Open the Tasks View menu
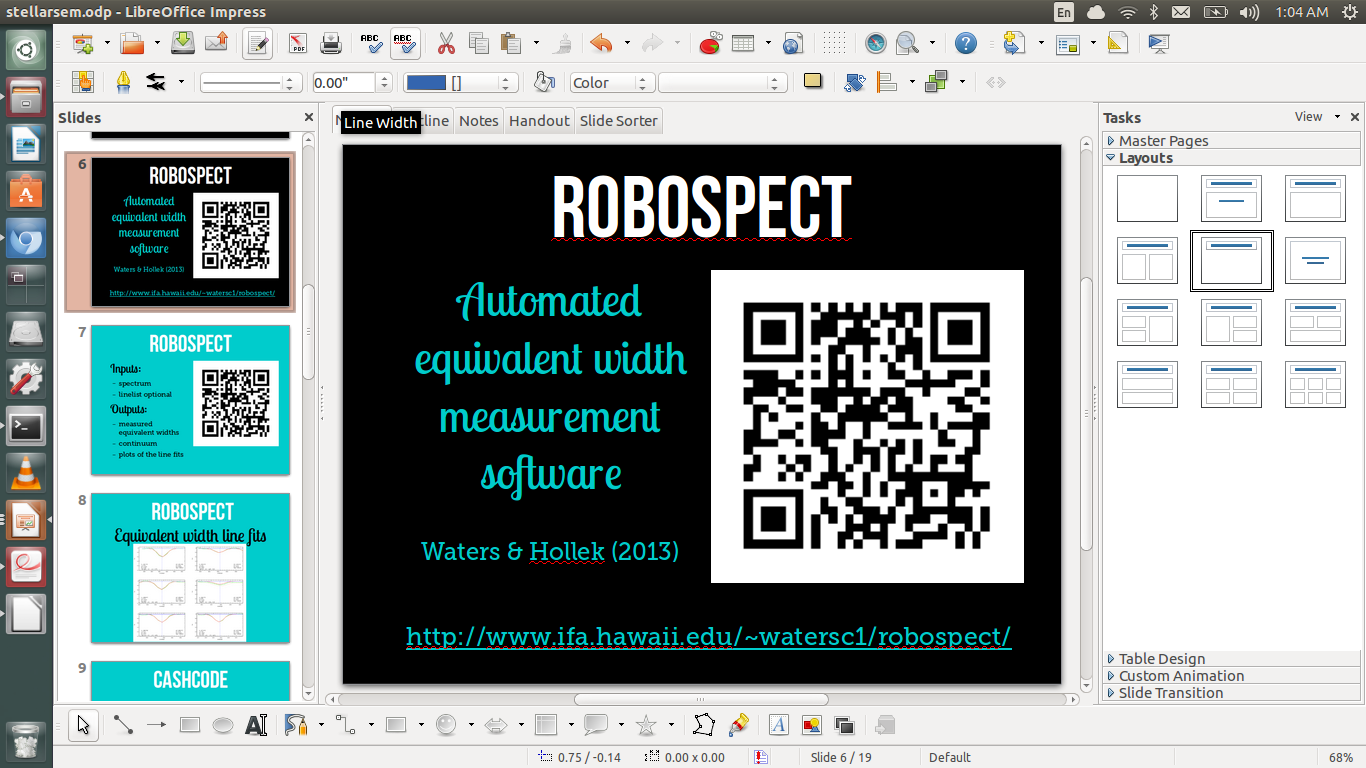Screen dimensions: 1366x768 tap(1316, 117)
